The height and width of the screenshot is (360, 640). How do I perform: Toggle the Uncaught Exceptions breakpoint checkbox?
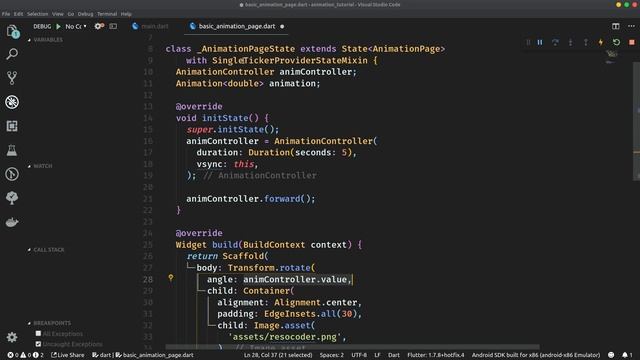point(38,344)
